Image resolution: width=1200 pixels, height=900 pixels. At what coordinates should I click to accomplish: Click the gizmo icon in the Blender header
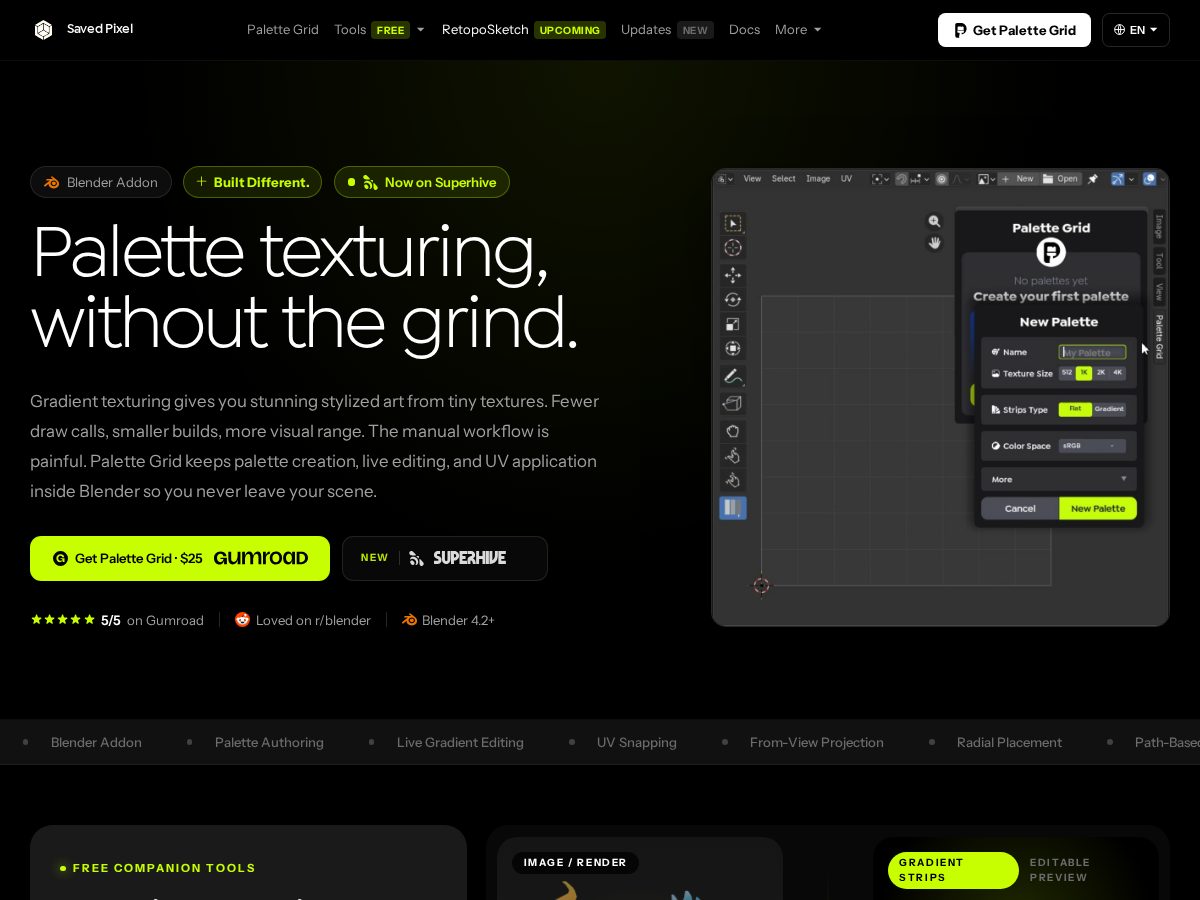point(1118,179)
